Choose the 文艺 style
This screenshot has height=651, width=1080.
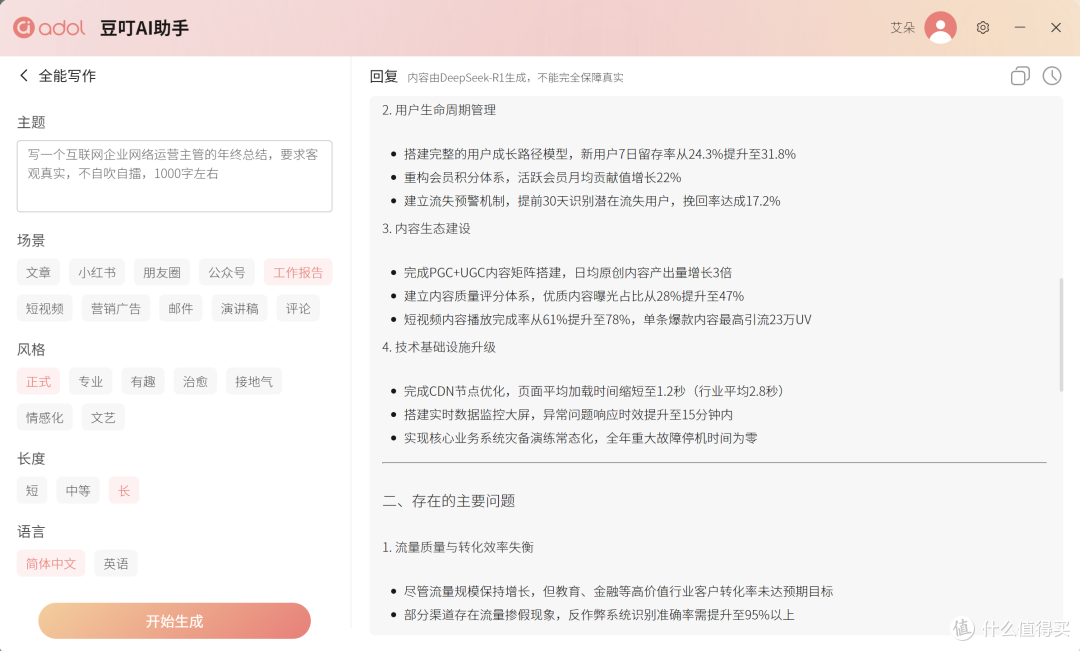click(x=103, y=417)
